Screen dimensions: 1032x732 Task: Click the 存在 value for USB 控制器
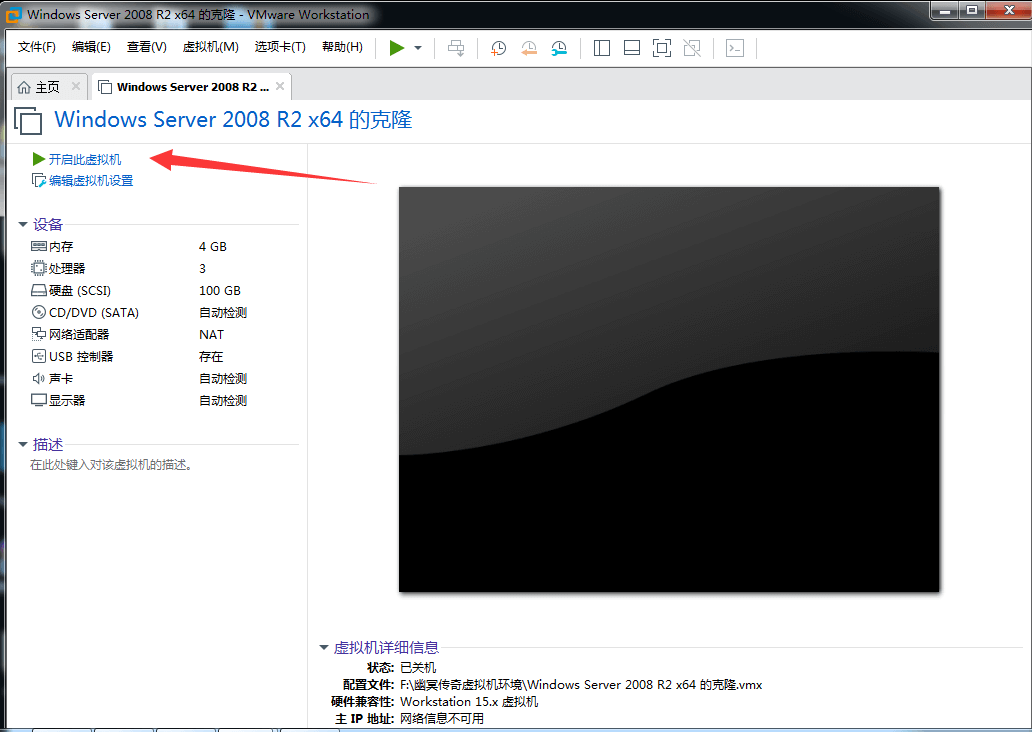(211, 357)
